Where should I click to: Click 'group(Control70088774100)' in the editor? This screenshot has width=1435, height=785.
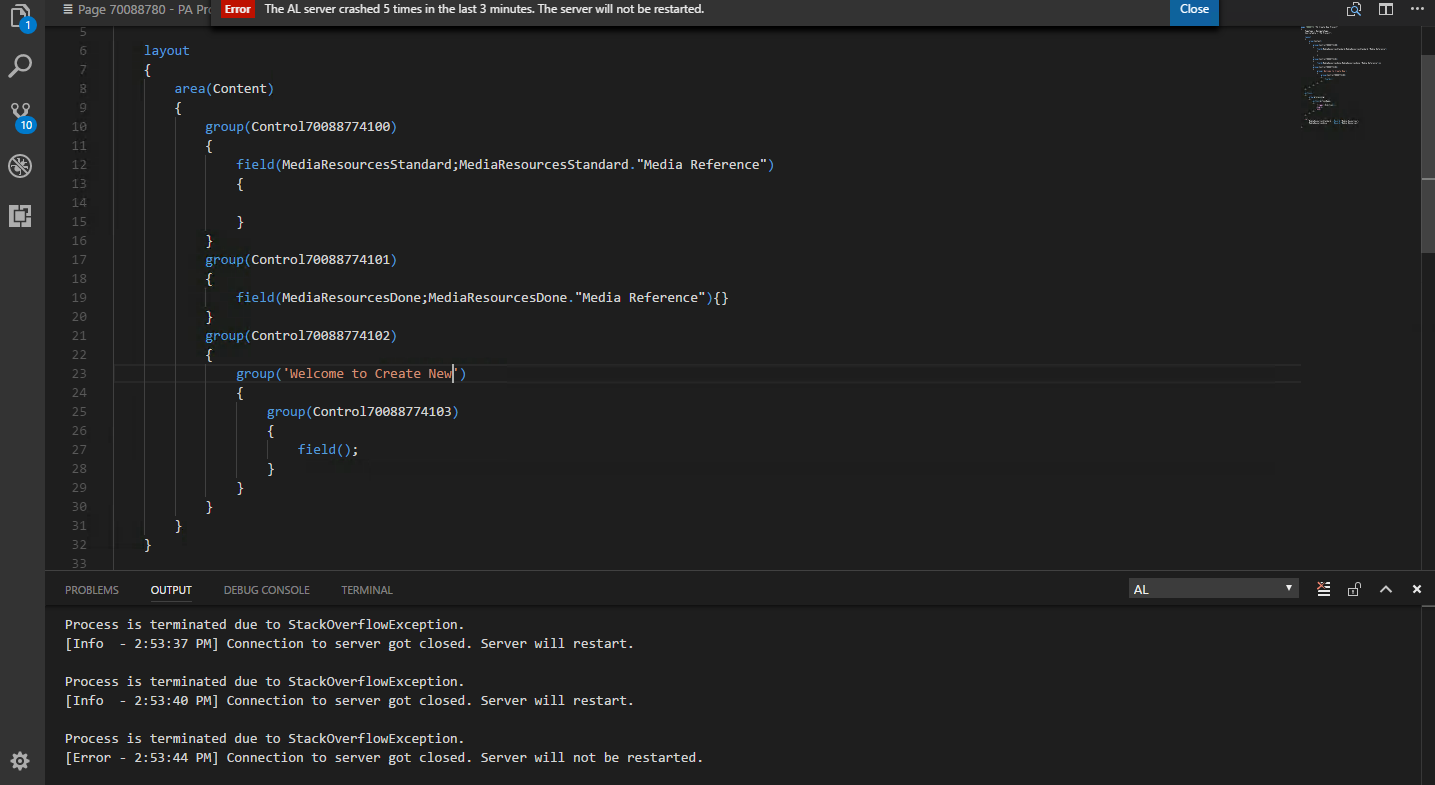(302, 127)
